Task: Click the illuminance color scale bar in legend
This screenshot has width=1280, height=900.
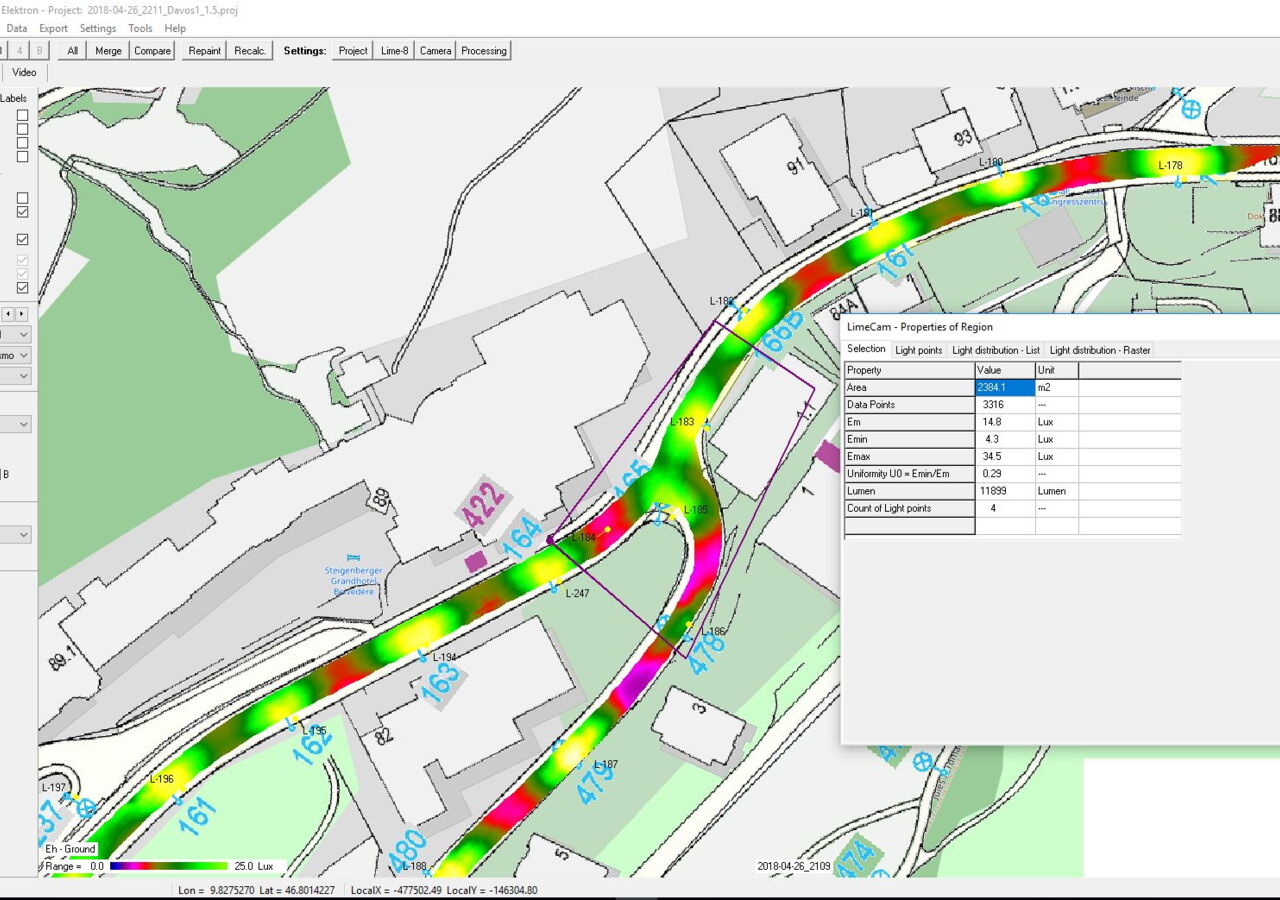Action: pos(169,866)
